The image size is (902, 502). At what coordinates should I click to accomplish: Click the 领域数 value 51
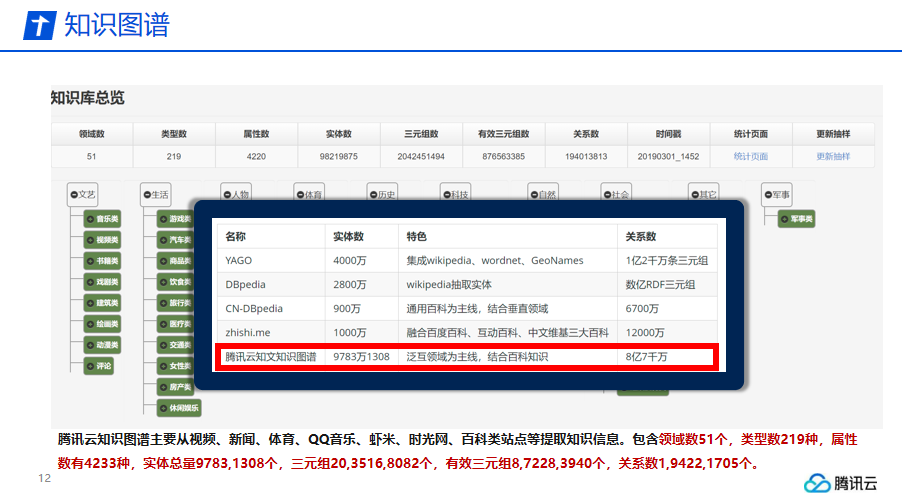(x=91, y=156)
